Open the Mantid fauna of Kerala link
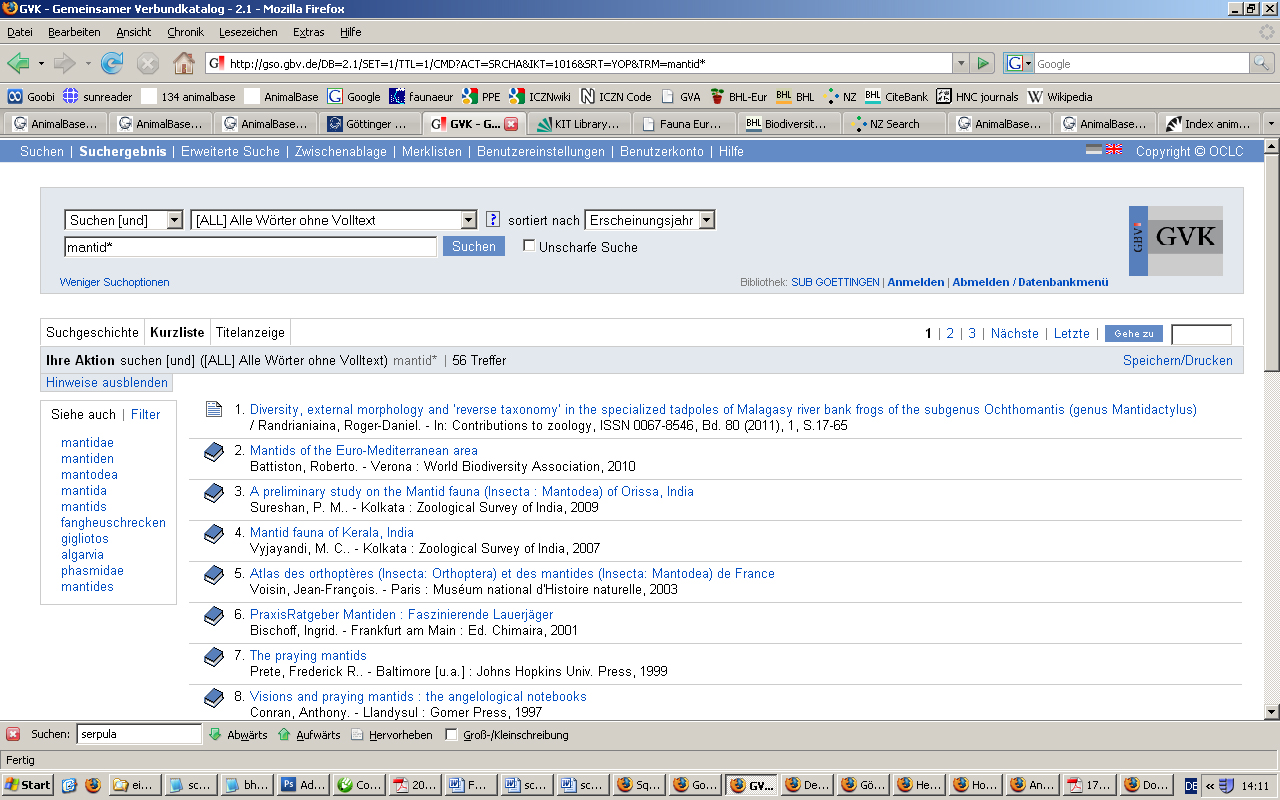This screenshot has width=1280, height=800. [331, 532]
